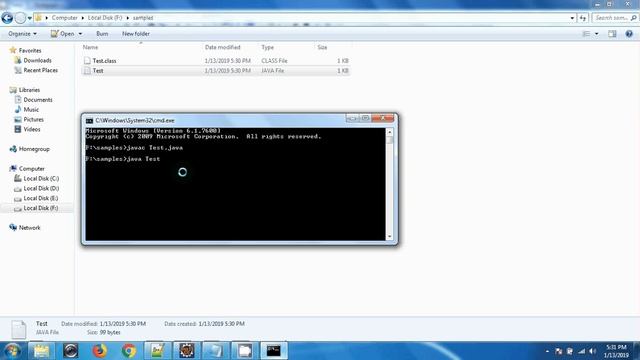Click the Open toolbar button
The height and width of the screenshot is (360, 640).
[62, 34]
